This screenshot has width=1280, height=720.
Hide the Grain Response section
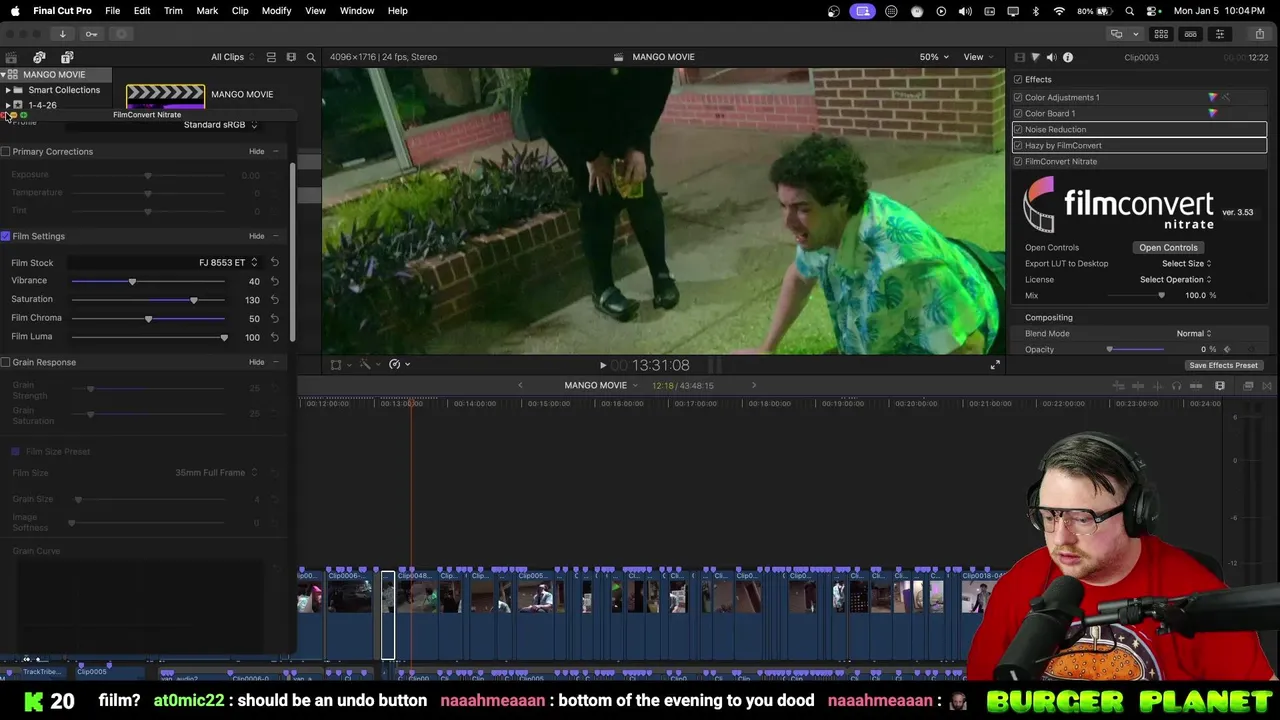257,362
